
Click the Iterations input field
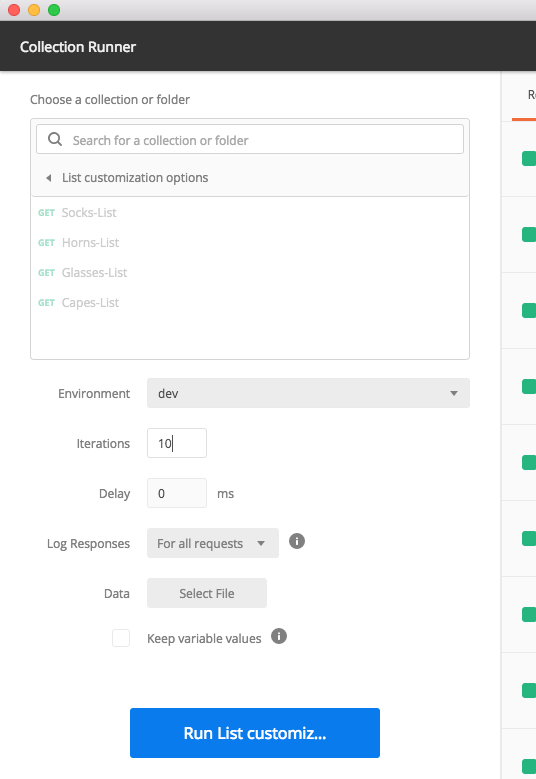pyautogui.click(x=177, y=443)
